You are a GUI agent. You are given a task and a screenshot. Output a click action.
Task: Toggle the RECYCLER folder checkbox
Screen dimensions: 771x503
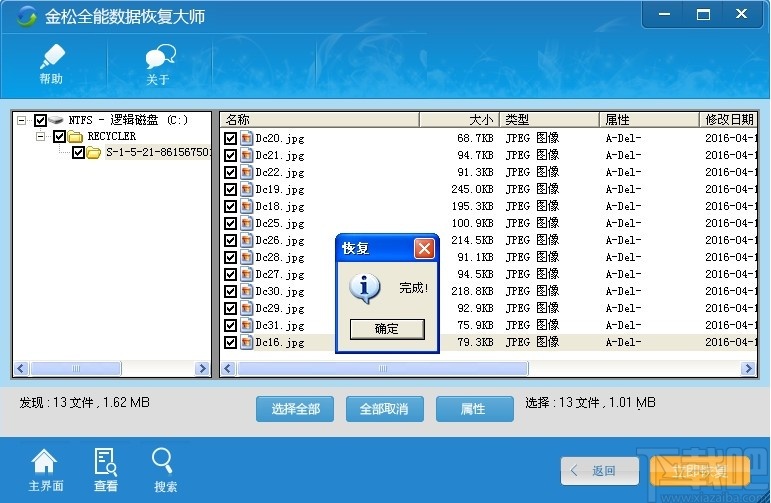pyautogui.click(x=59, y=136)
